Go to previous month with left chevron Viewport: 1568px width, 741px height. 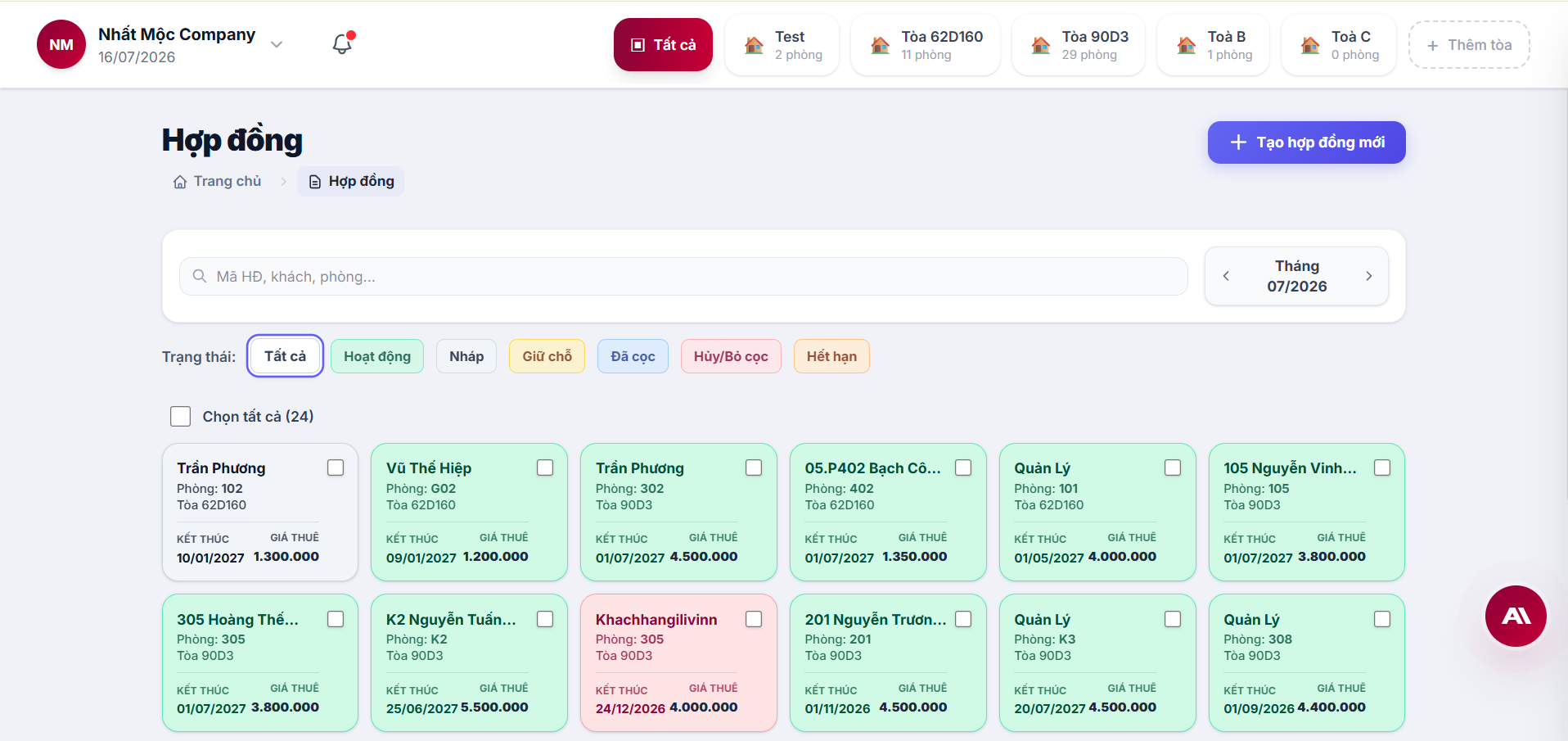[x=1226, y=276]
